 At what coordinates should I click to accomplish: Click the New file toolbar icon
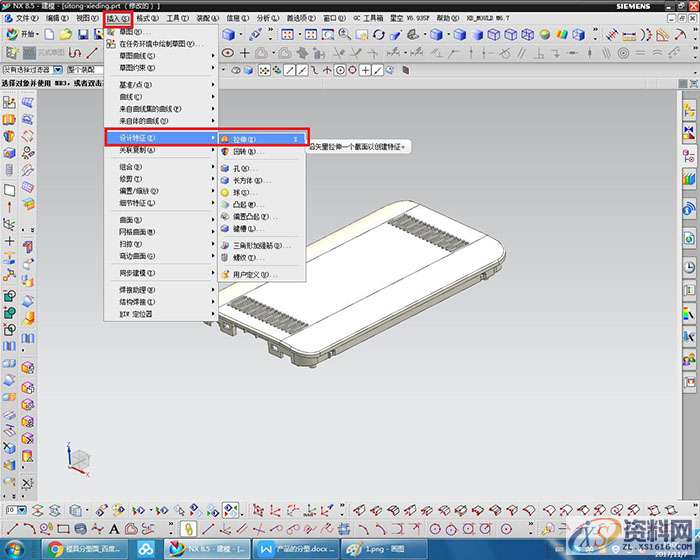tap(47, 34)
